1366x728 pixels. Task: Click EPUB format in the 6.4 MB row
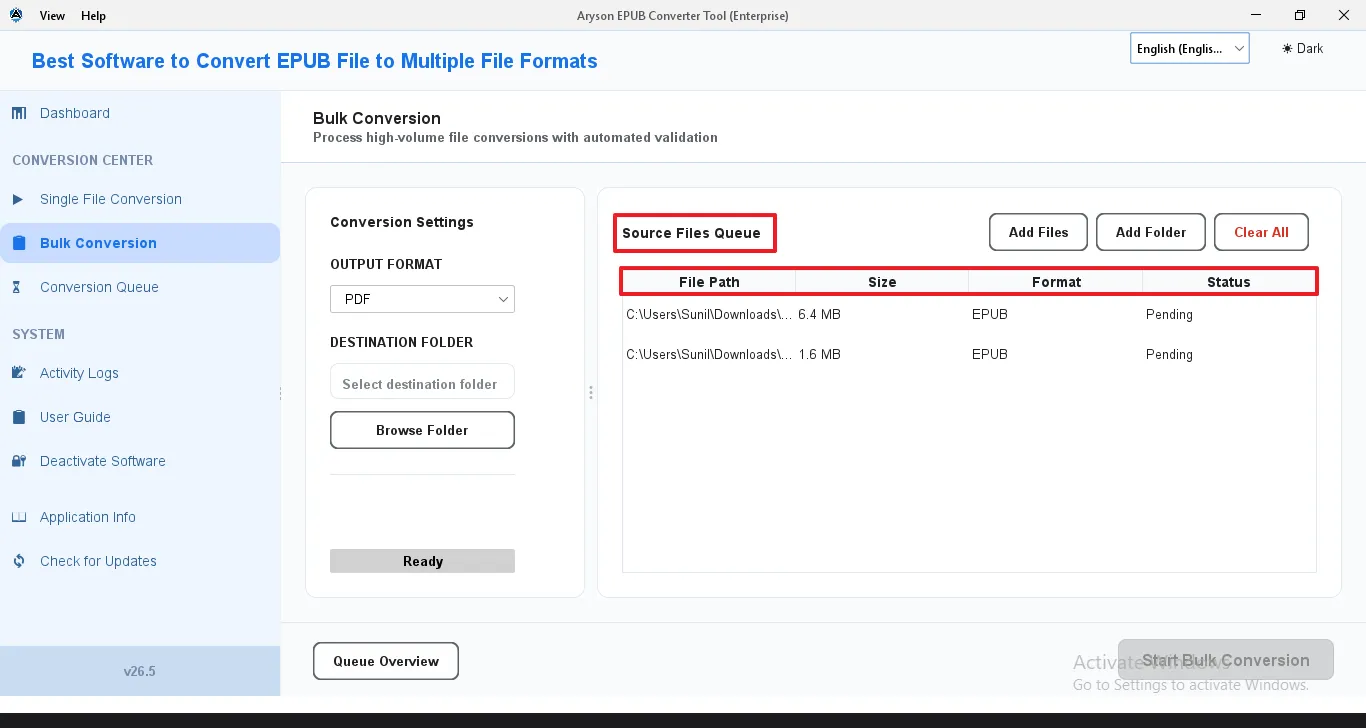tap(990, 314)
